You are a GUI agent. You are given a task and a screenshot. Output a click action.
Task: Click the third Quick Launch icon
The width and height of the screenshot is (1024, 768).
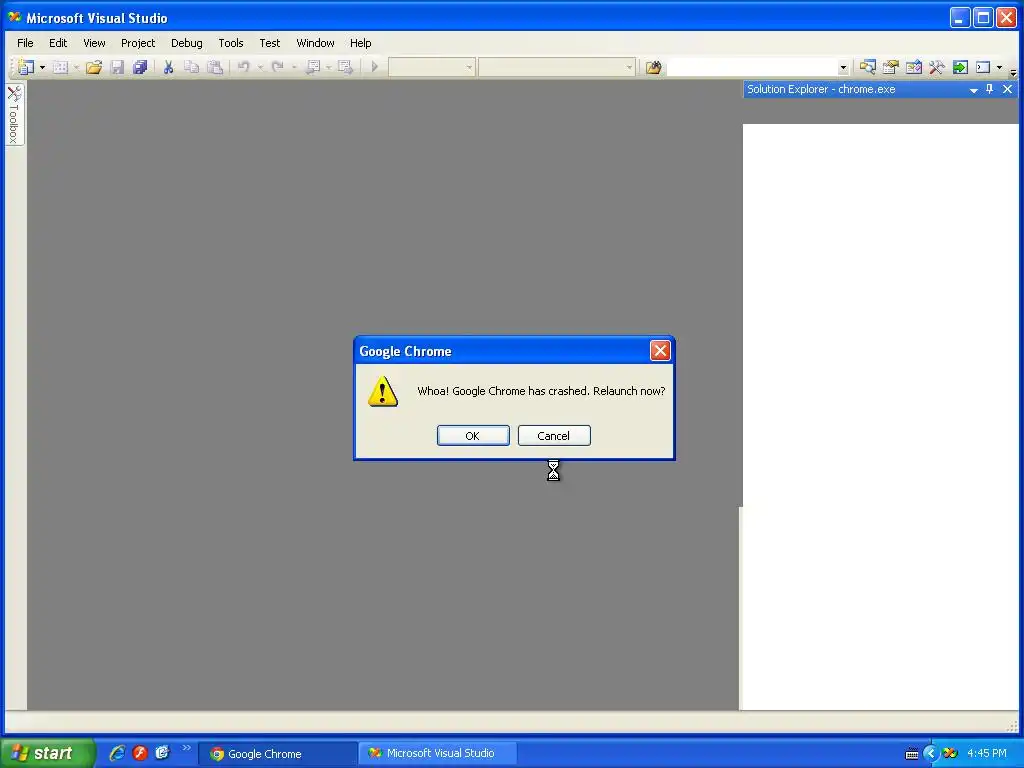click(x=162, y=753)
